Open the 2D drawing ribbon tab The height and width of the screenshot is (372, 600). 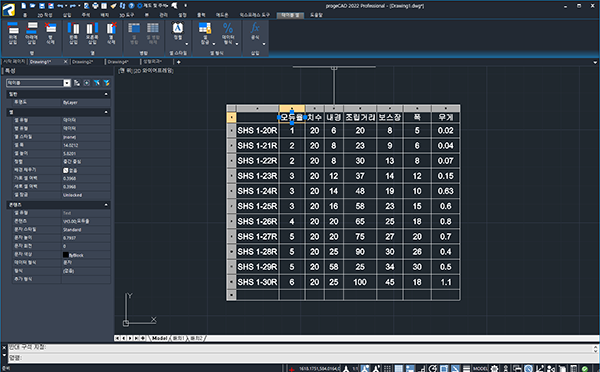click(44, 15)
